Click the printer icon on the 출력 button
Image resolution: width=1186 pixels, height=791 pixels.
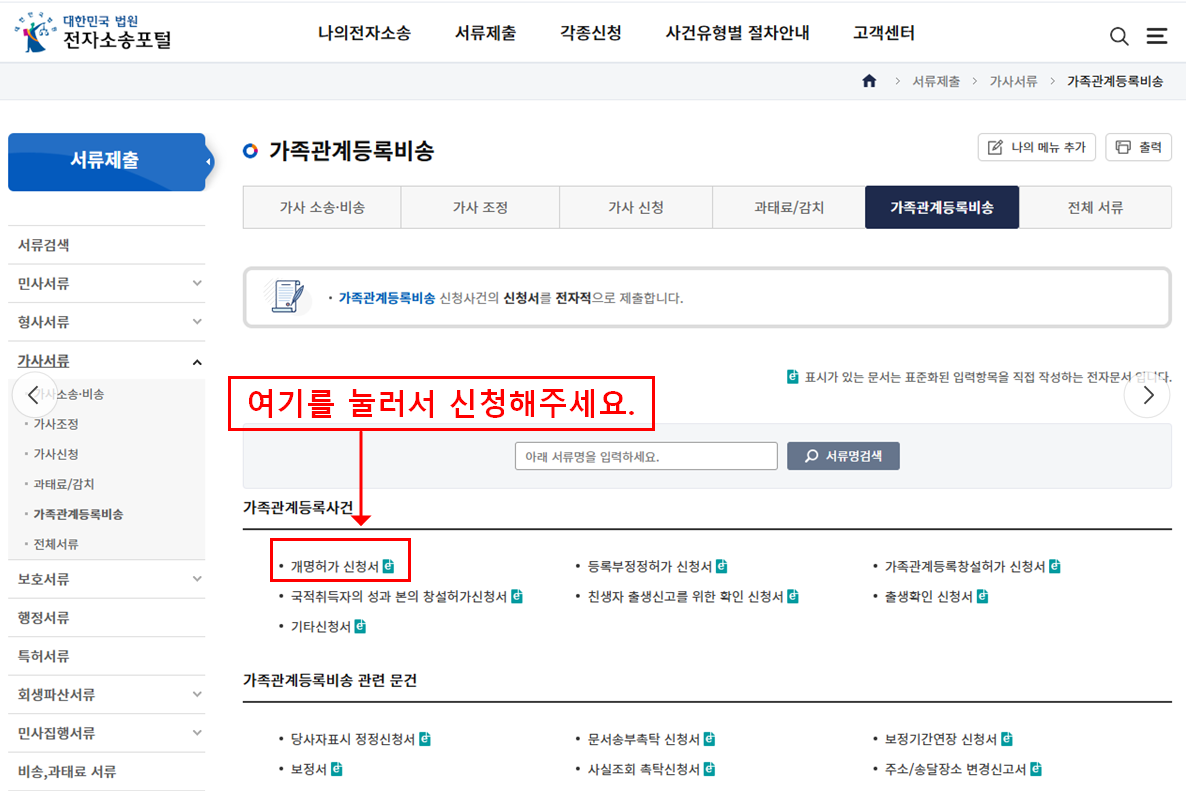point(1122,146)
